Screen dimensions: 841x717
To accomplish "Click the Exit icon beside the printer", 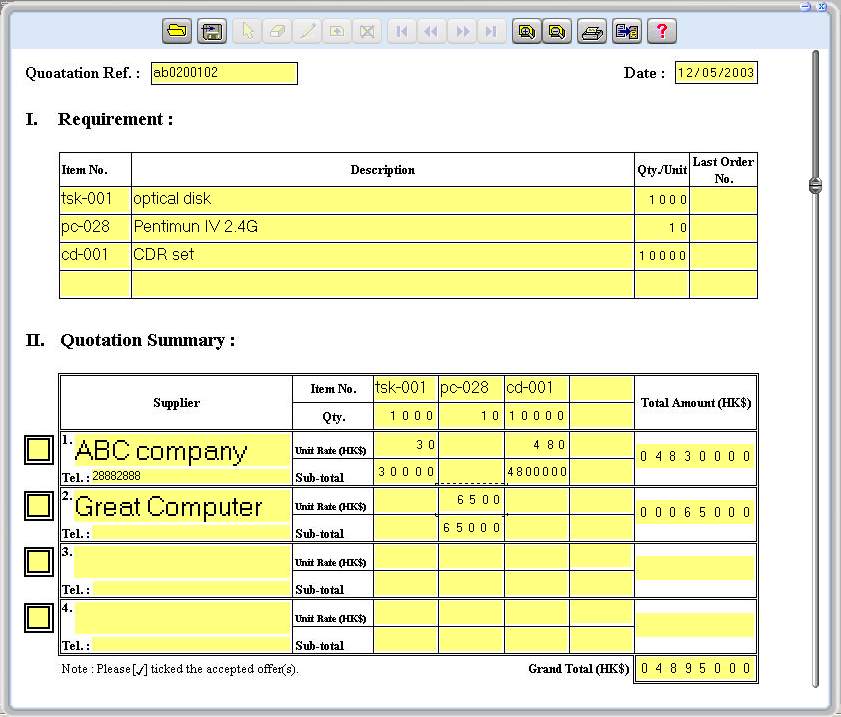I will click(x=627, y=31).
